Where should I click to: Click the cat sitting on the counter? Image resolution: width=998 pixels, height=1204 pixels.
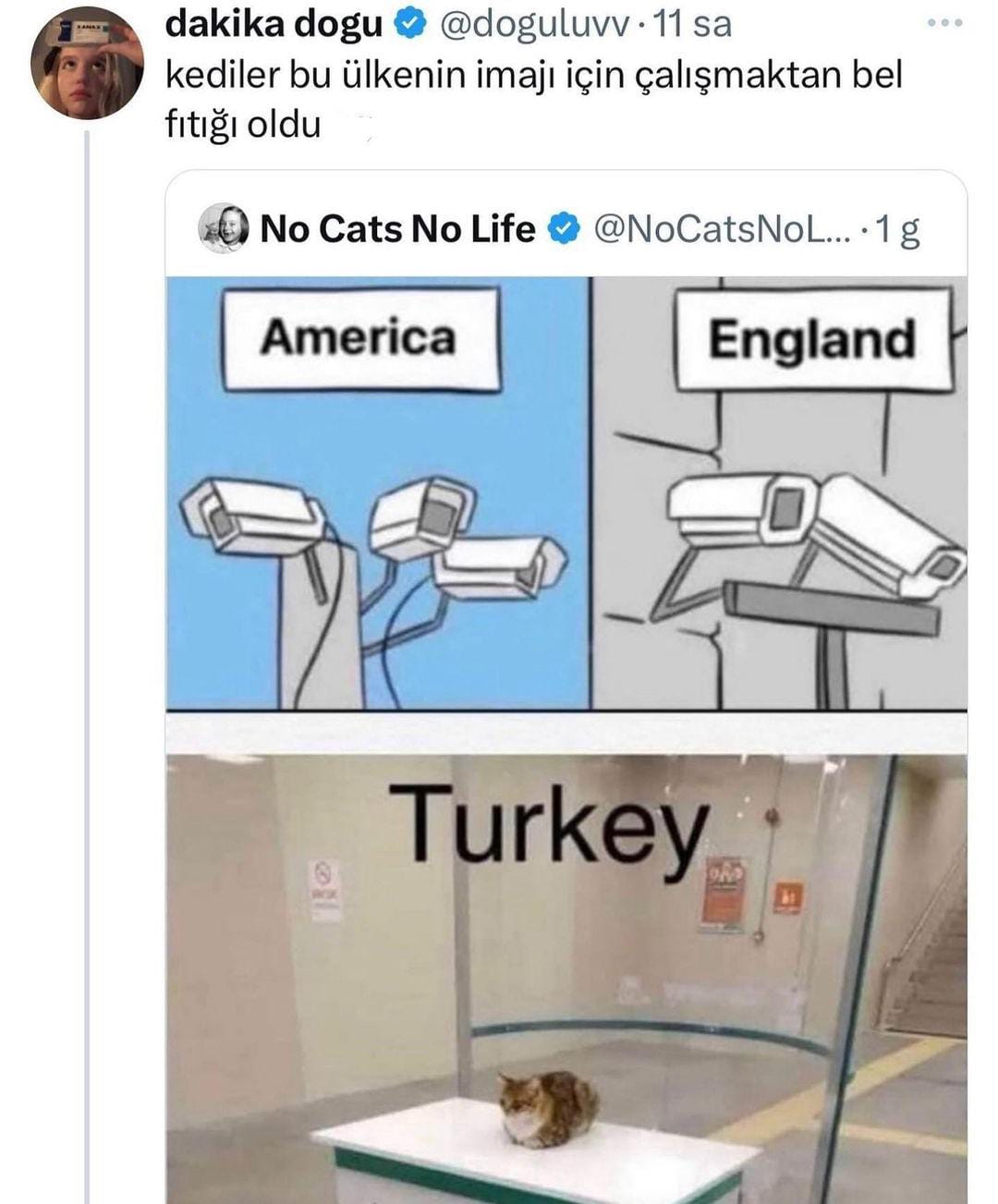coord(547,1106)
